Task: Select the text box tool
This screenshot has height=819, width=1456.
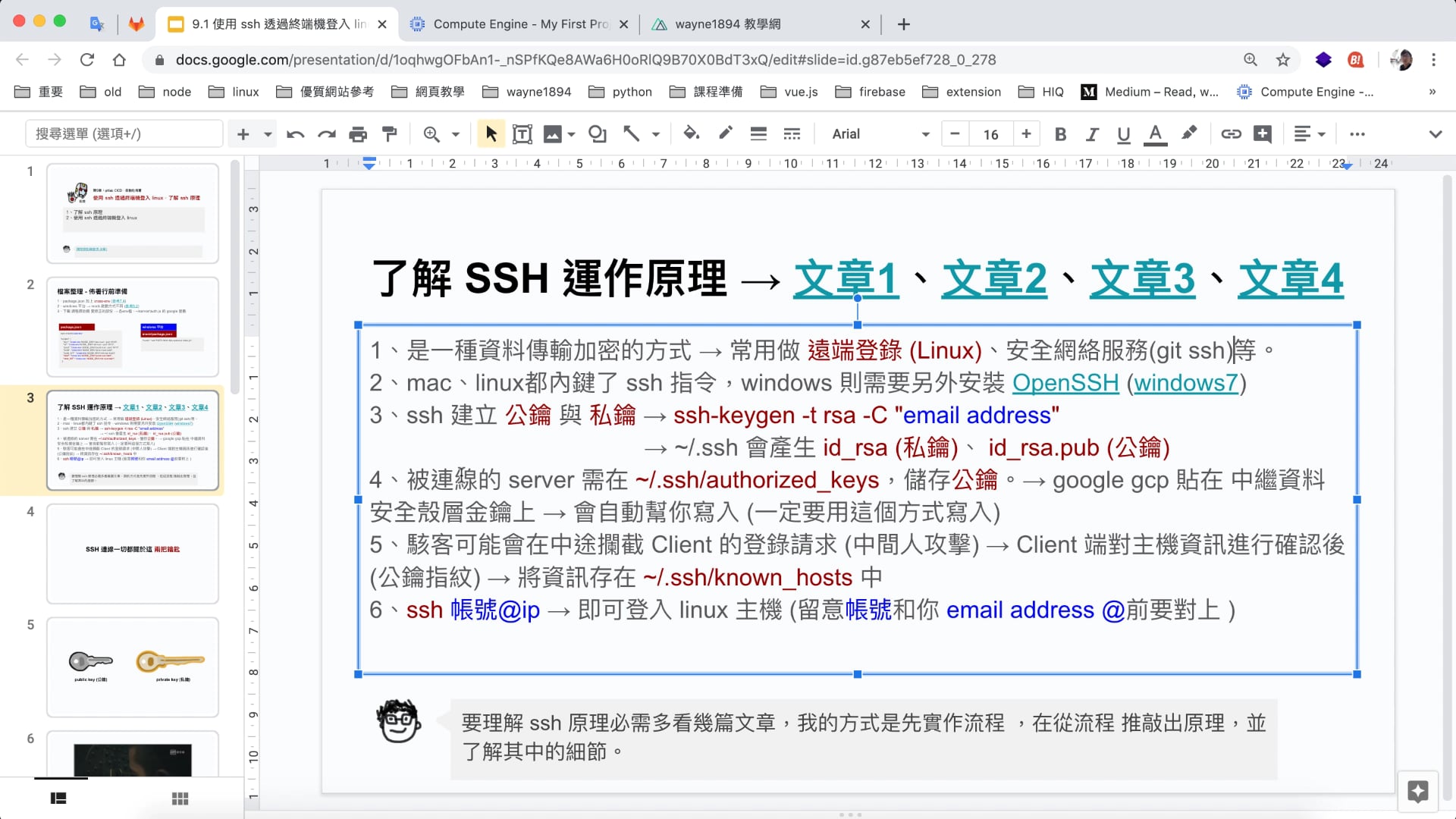Action: pos(522,134)
